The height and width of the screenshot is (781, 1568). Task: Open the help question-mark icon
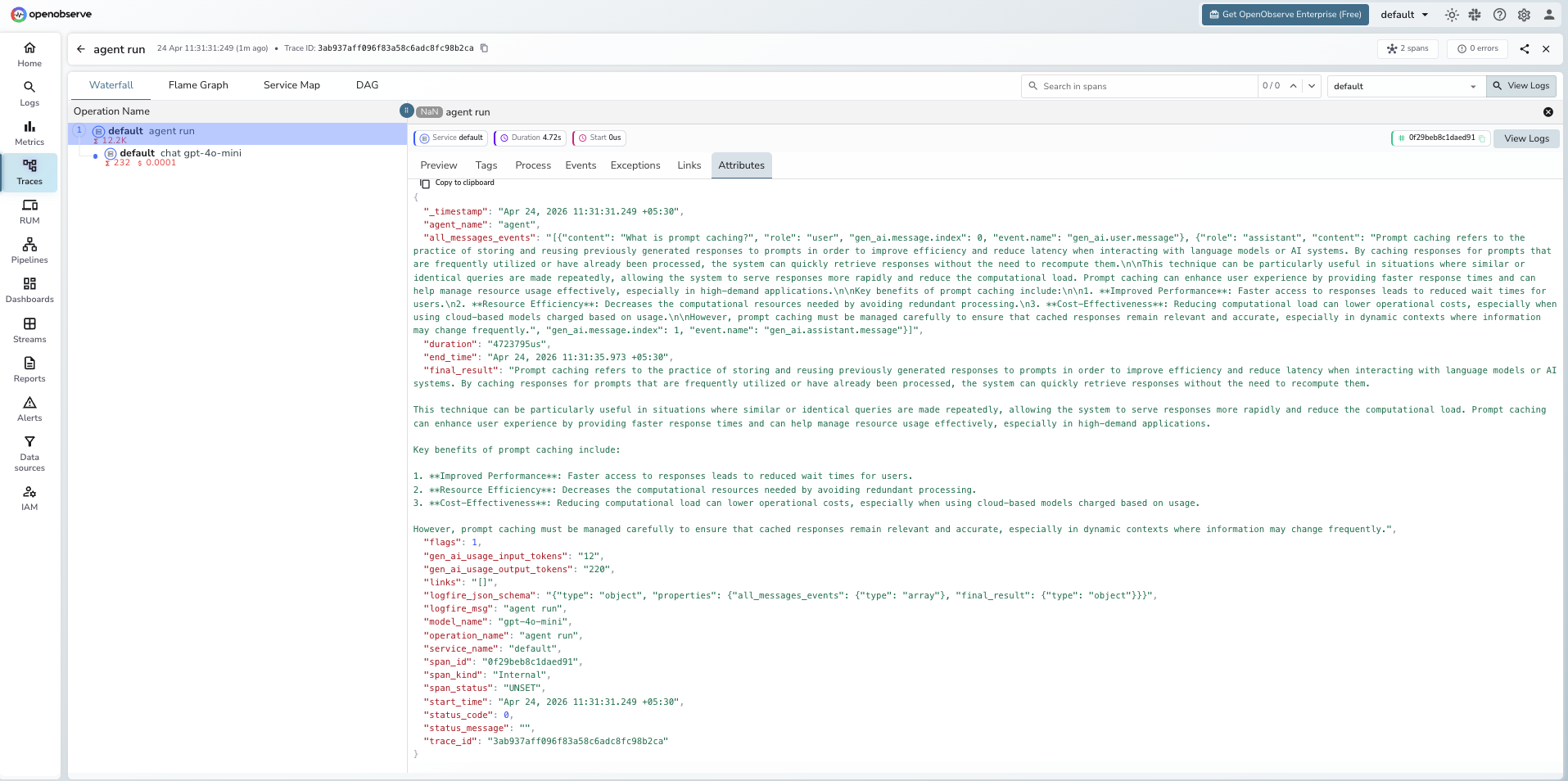pyautogui.click(x=1498, y=15)
